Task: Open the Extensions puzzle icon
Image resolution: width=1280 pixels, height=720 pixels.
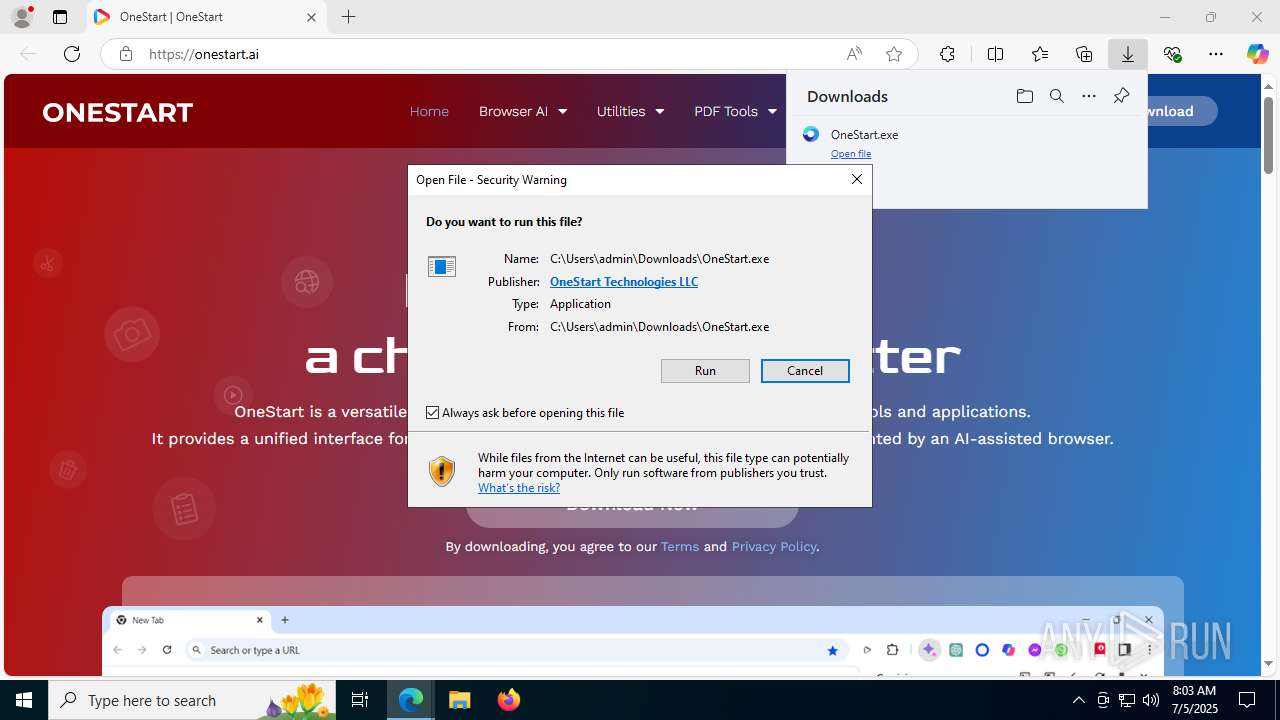Action: click(x=947, y=54)
